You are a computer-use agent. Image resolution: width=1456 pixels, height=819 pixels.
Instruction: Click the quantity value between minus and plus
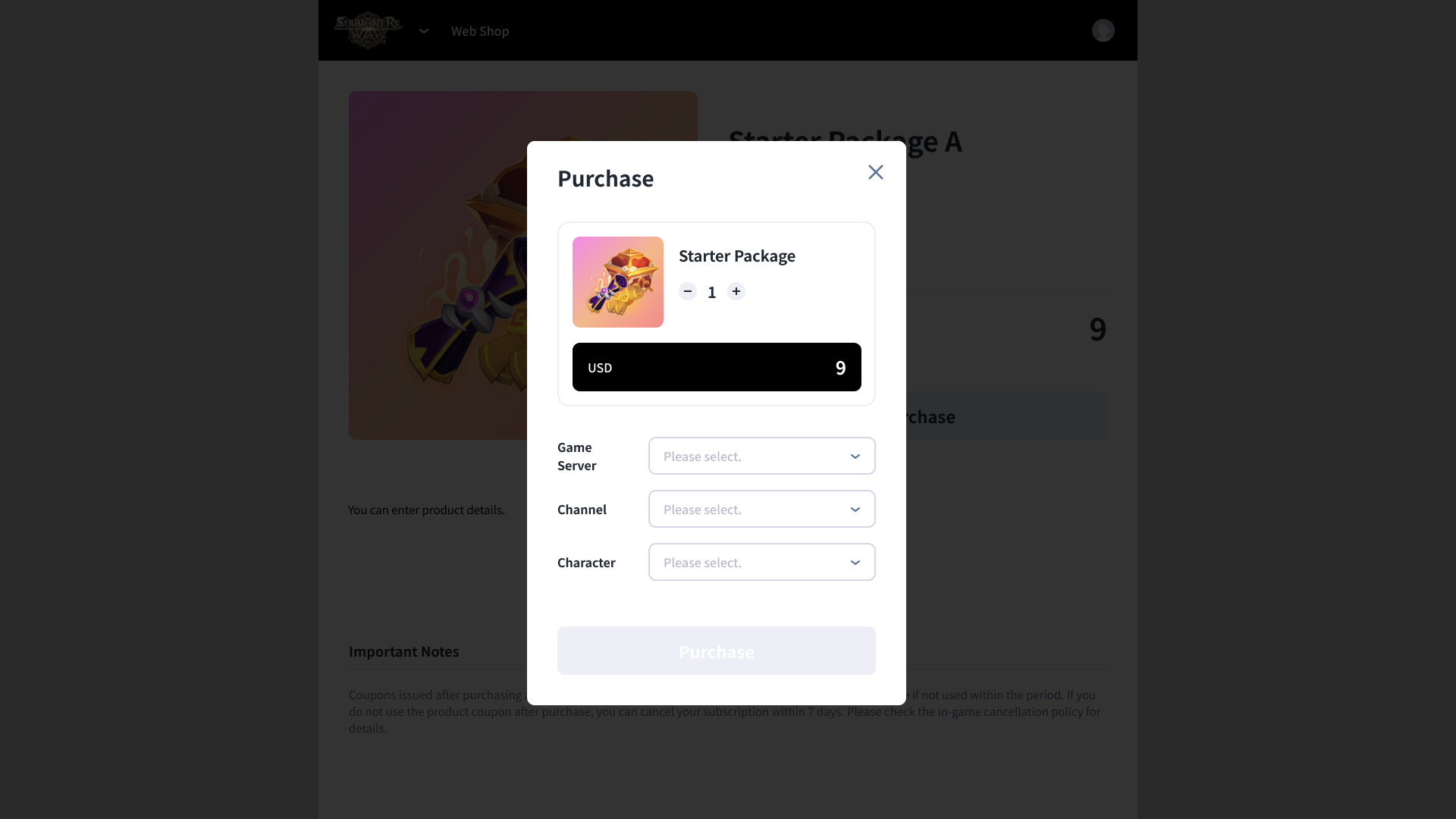(712, 293)
